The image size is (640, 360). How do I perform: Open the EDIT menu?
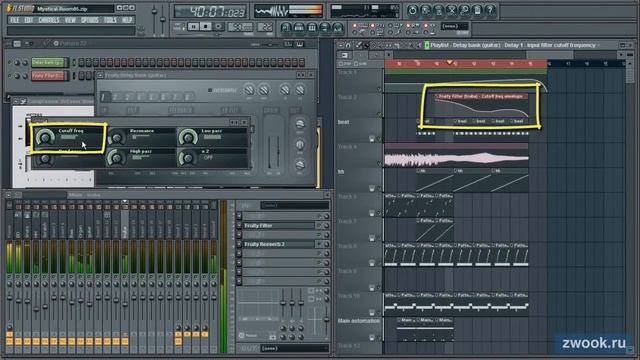pyautogui.click(x=29, y=20)
